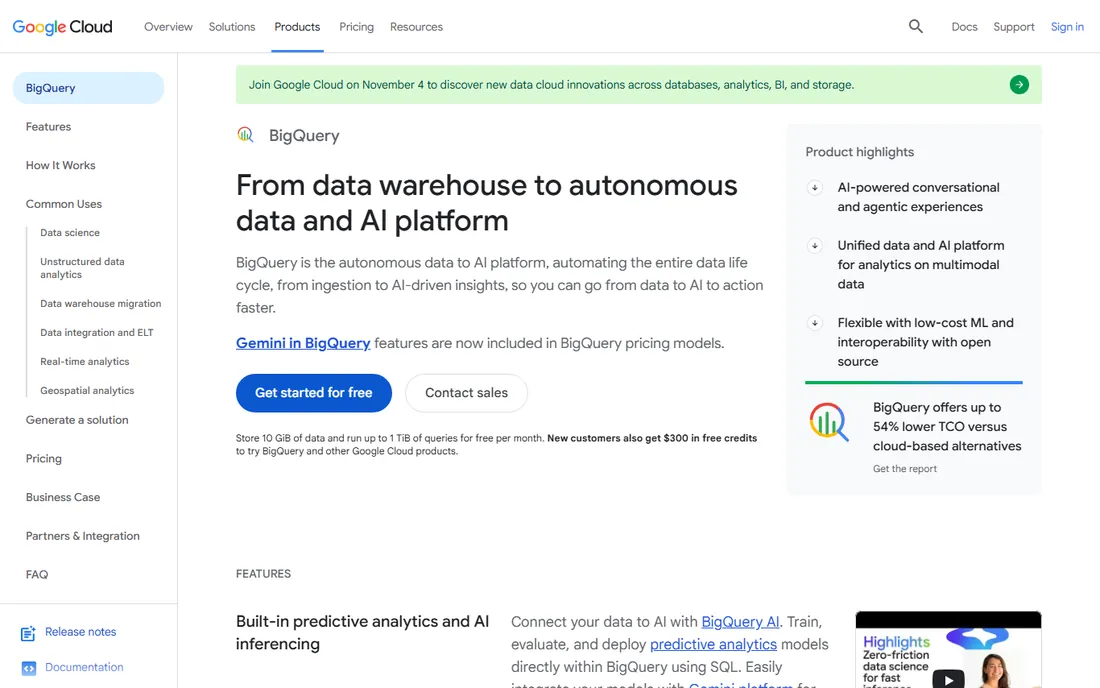This screenshot has height=688, width=1100.
Task: Open the search magnifier icon
Action: click(915, 27)
